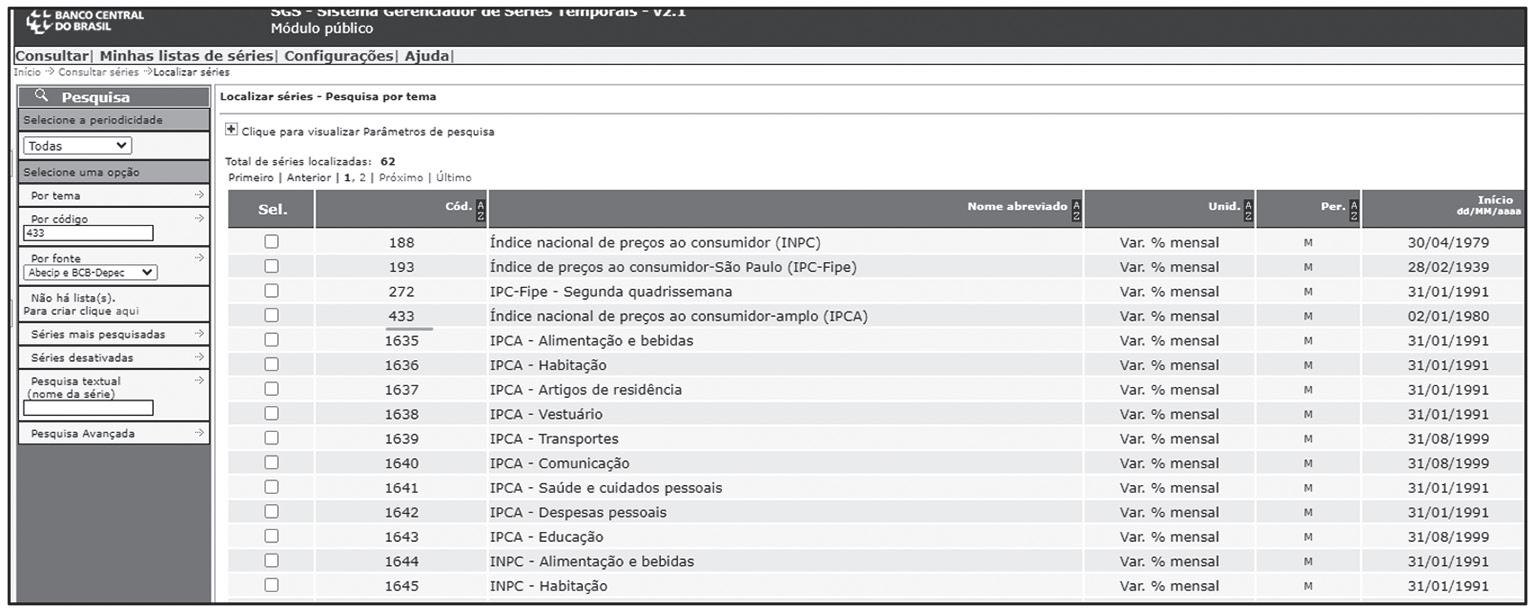
Task: Select checkbox for 1639 IPCA Transportes
Action: pos(271,438)
